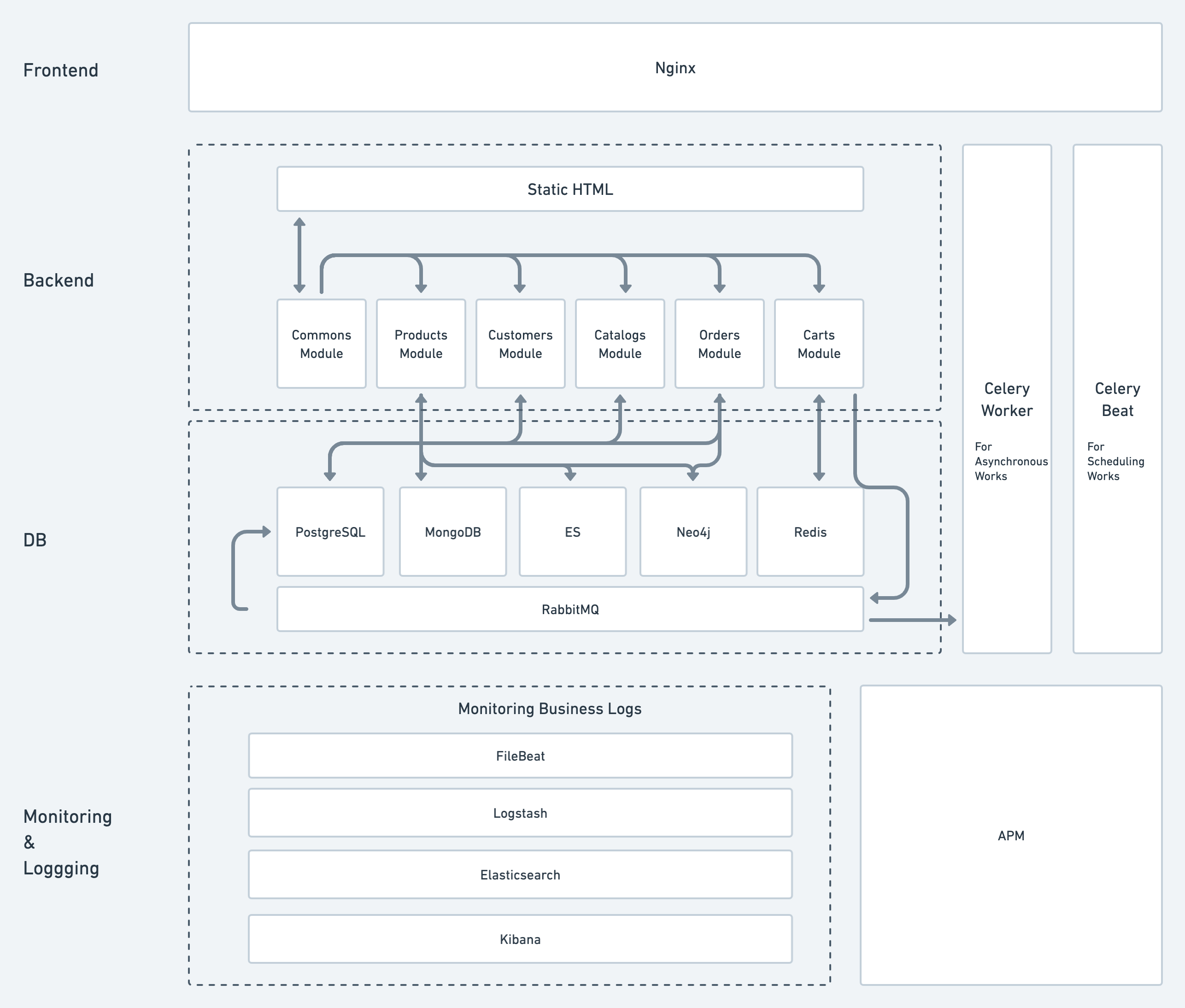Screen dimensions: 1185x1008
Task: Select the Catalogs Module box
Action: (619, 344)
